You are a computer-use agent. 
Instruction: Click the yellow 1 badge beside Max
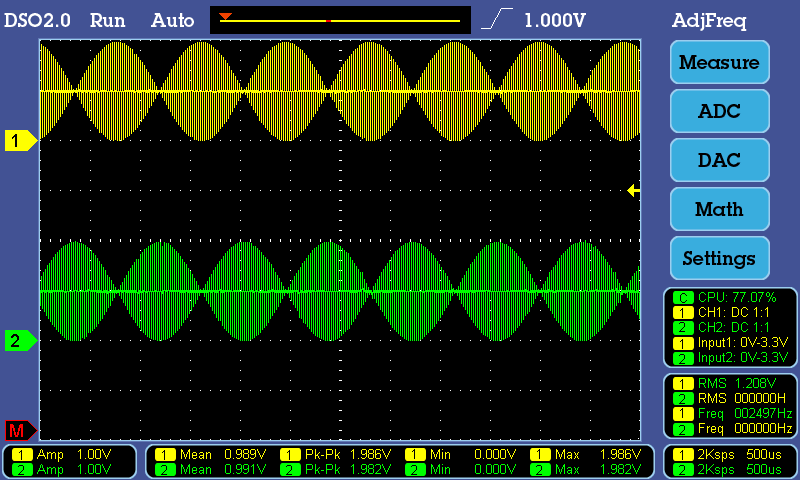(x=540, y=454)
